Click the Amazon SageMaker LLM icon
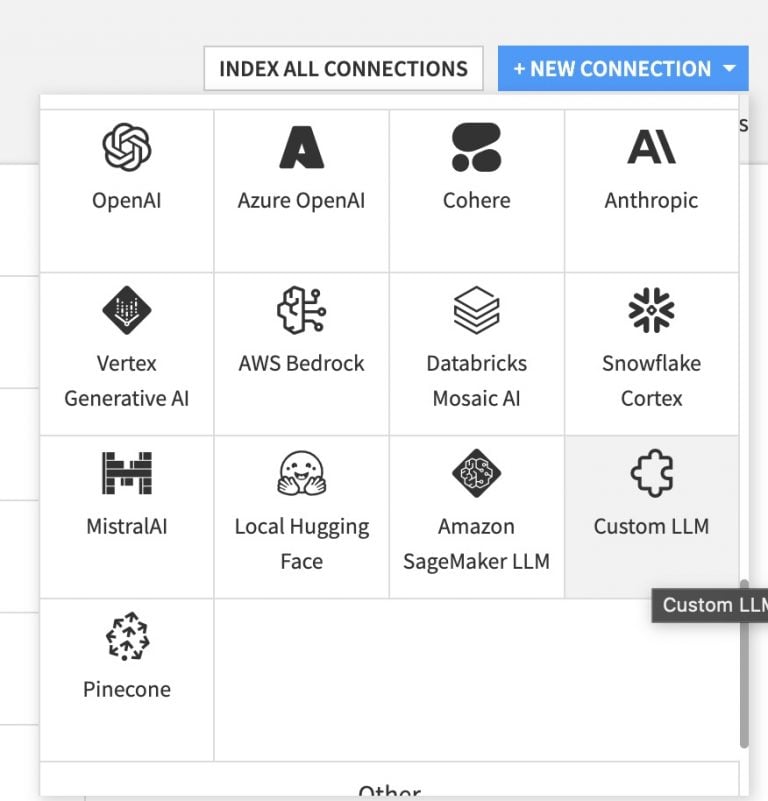Image resolution: width=768 pixels, height=801 pixels. (x=476, y=474)
